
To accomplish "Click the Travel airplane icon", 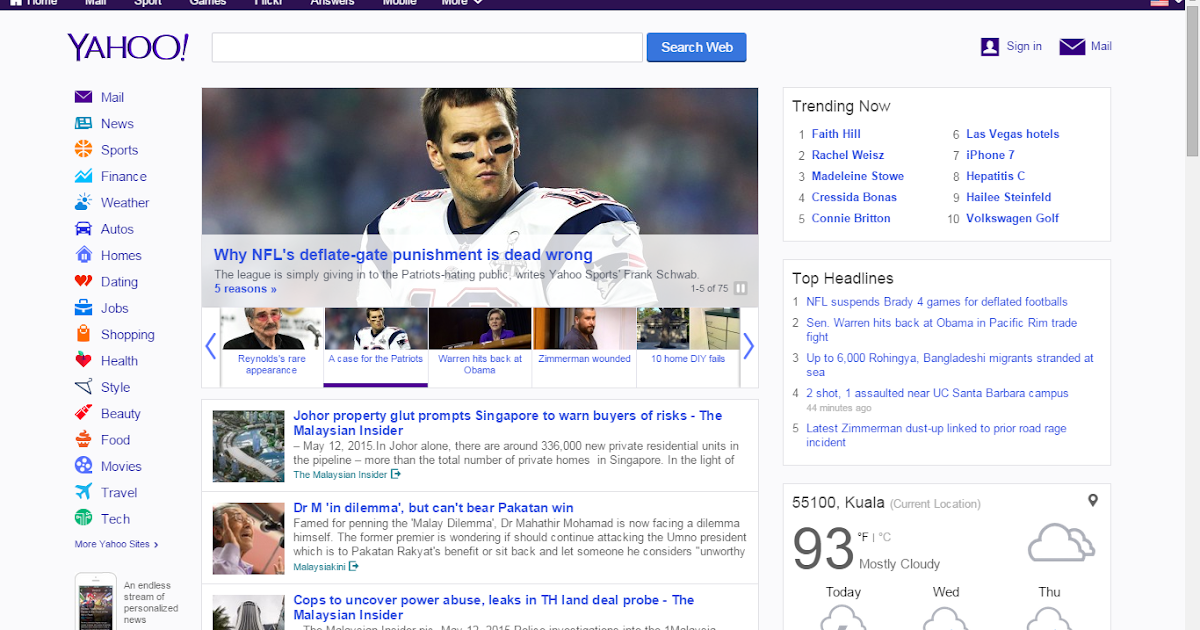I will [x=83, y=492].
